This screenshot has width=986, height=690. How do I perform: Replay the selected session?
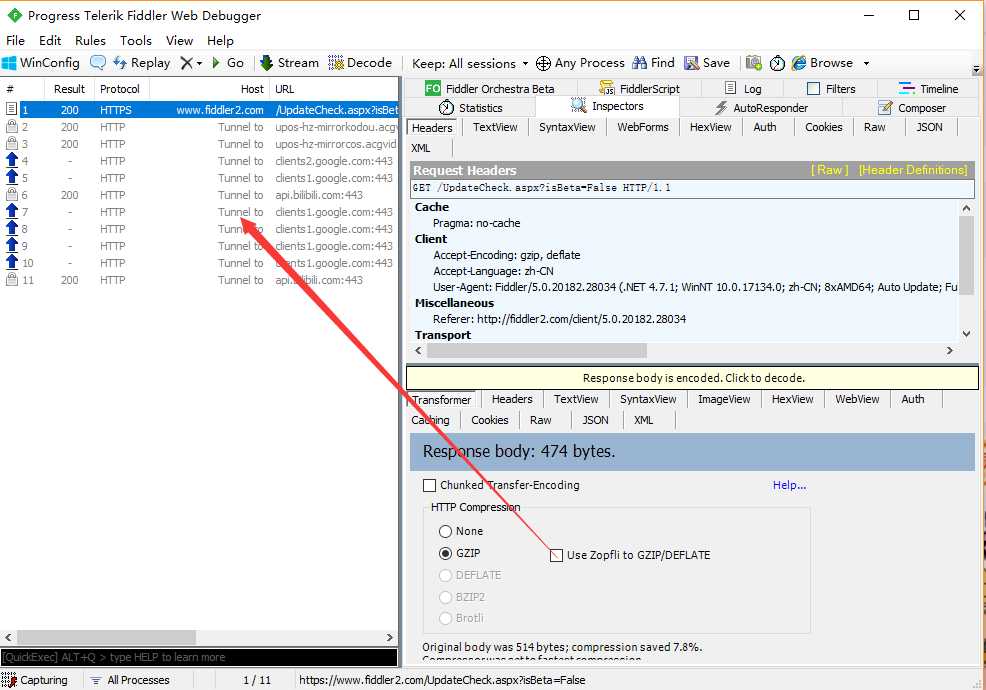click(x=141, y=63)
